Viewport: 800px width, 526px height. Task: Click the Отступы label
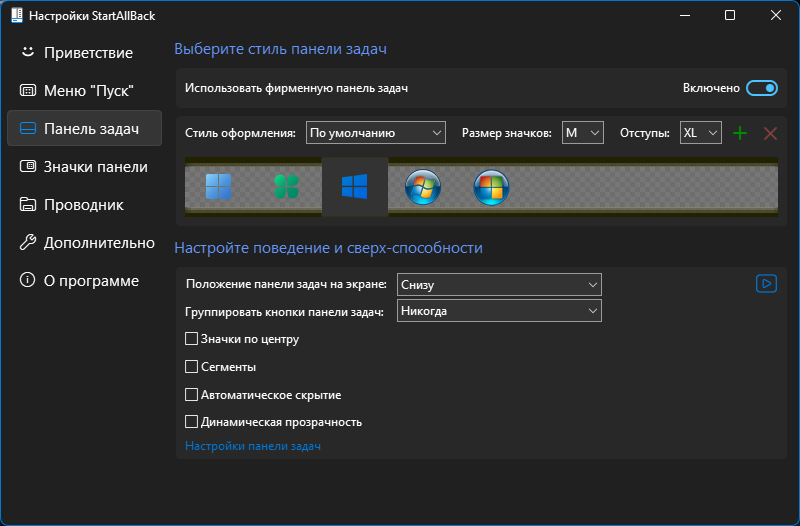click(644, 133)
